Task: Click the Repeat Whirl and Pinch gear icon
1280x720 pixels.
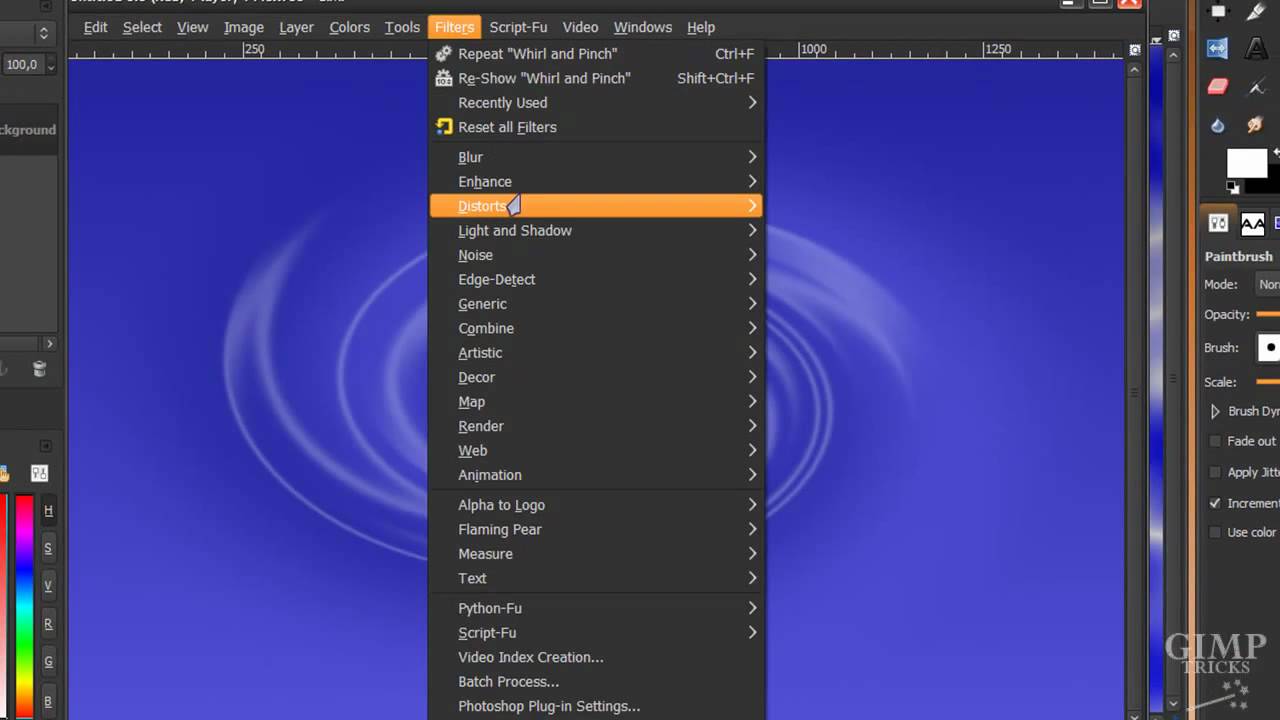Action: coord(444,53)
